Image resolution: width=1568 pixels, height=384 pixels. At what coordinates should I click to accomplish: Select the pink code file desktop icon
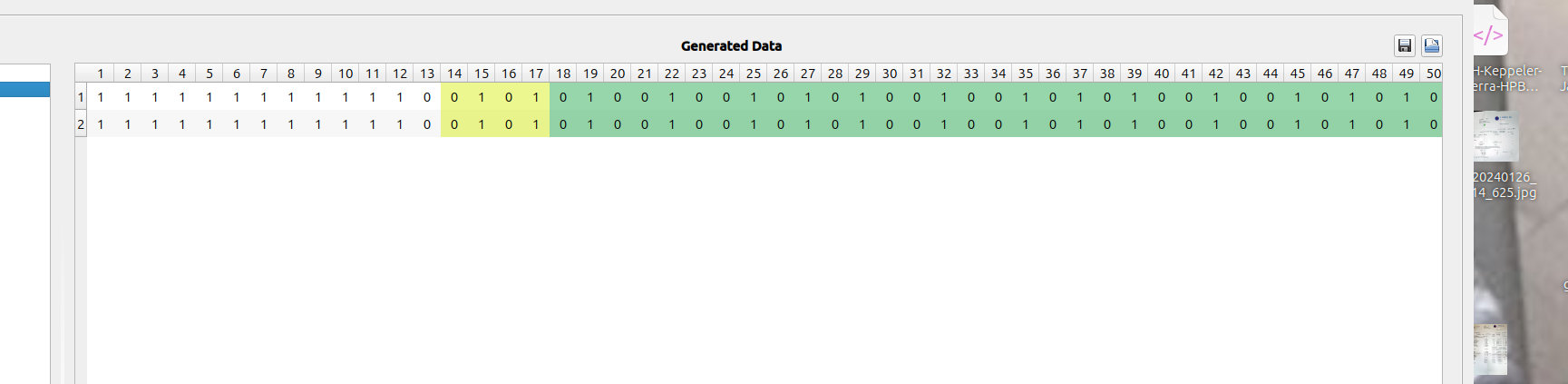1488,35
